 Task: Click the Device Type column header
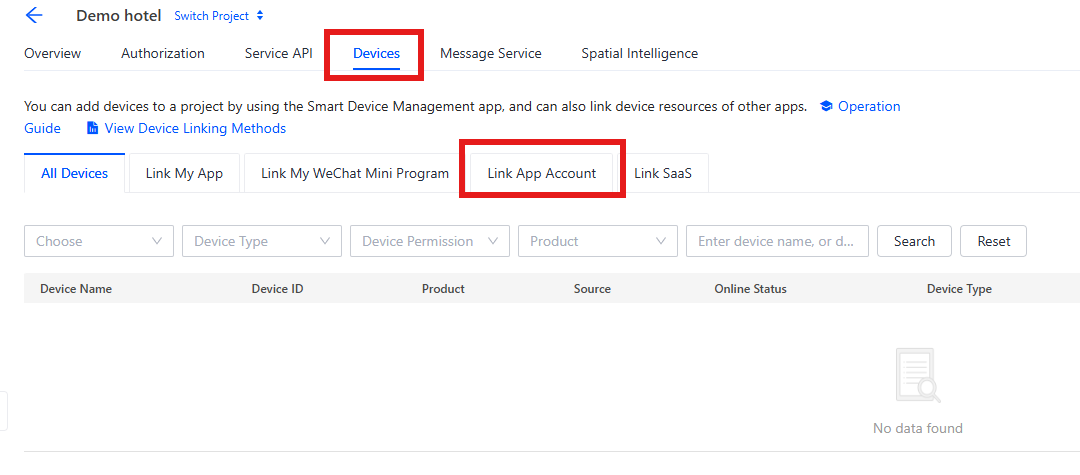[x=959, y=288]
